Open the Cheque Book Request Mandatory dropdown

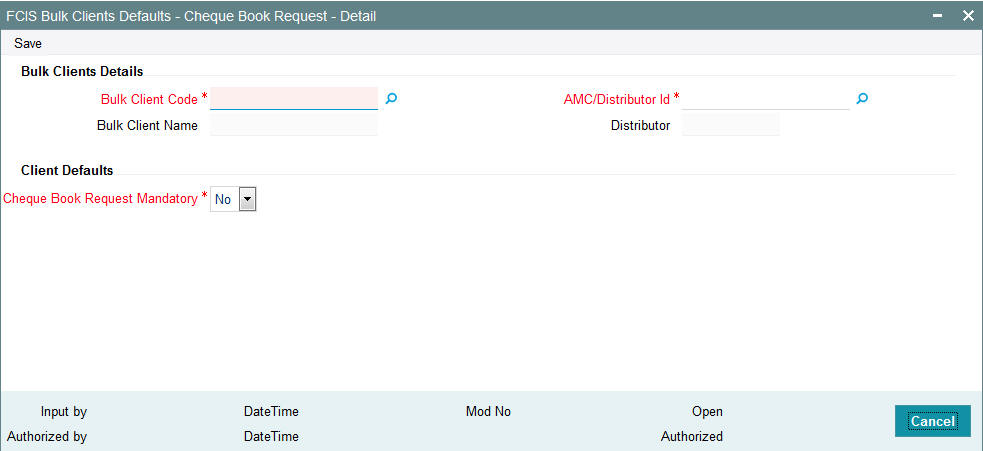click(x=233, y=199)
